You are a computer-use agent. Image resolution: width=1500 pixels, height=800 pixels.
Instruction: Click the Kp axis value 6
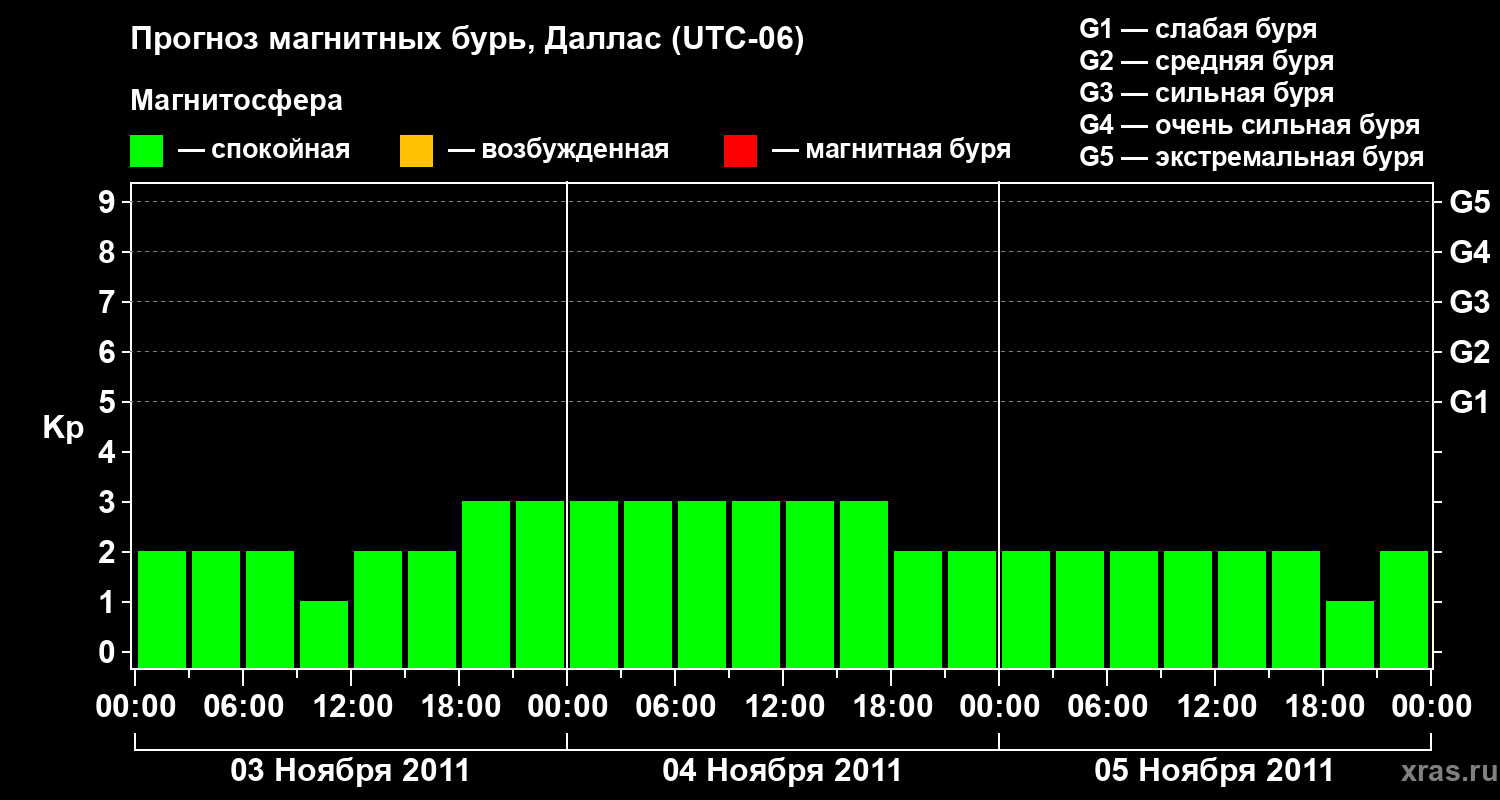(109, 352)
